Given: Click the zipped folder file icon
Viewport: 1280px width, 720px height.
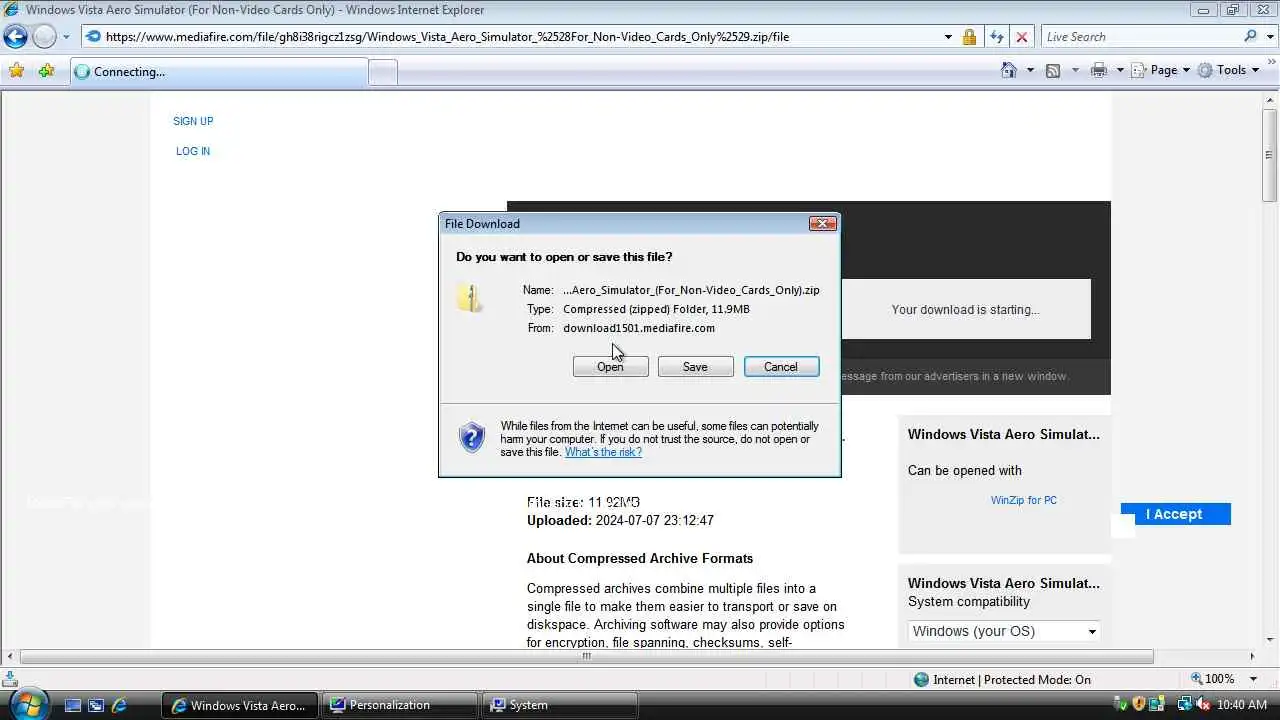Looking at the screenshot, I should pyautogui.click(x=470, y=298).
